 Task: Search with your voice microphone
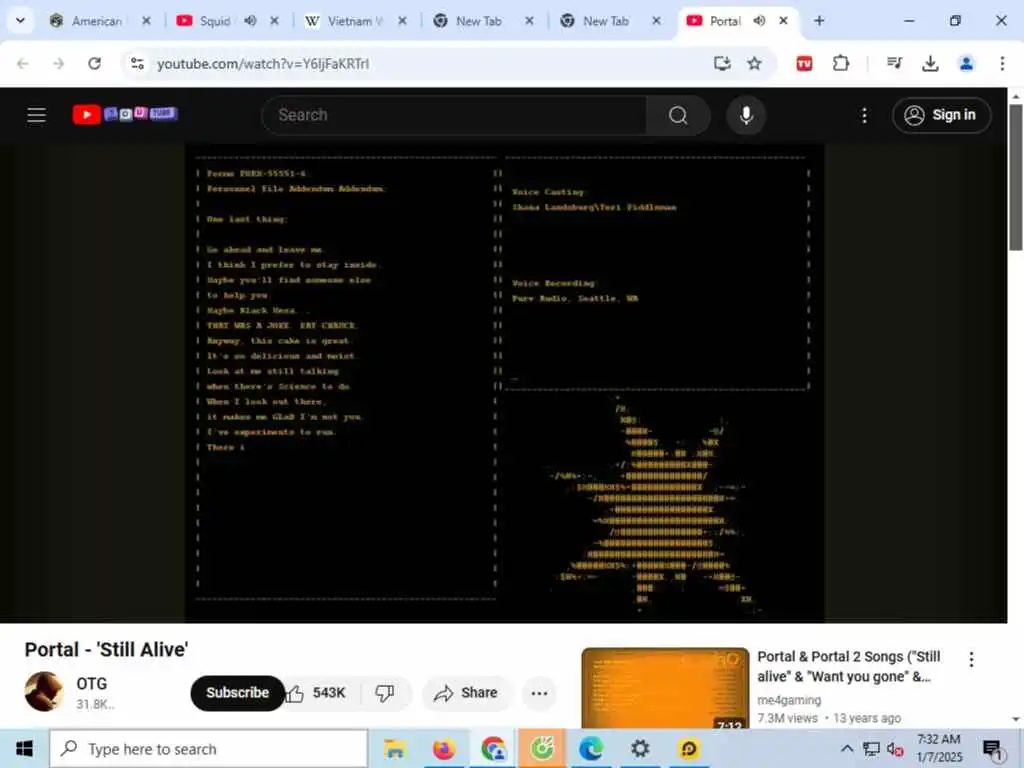746,115
